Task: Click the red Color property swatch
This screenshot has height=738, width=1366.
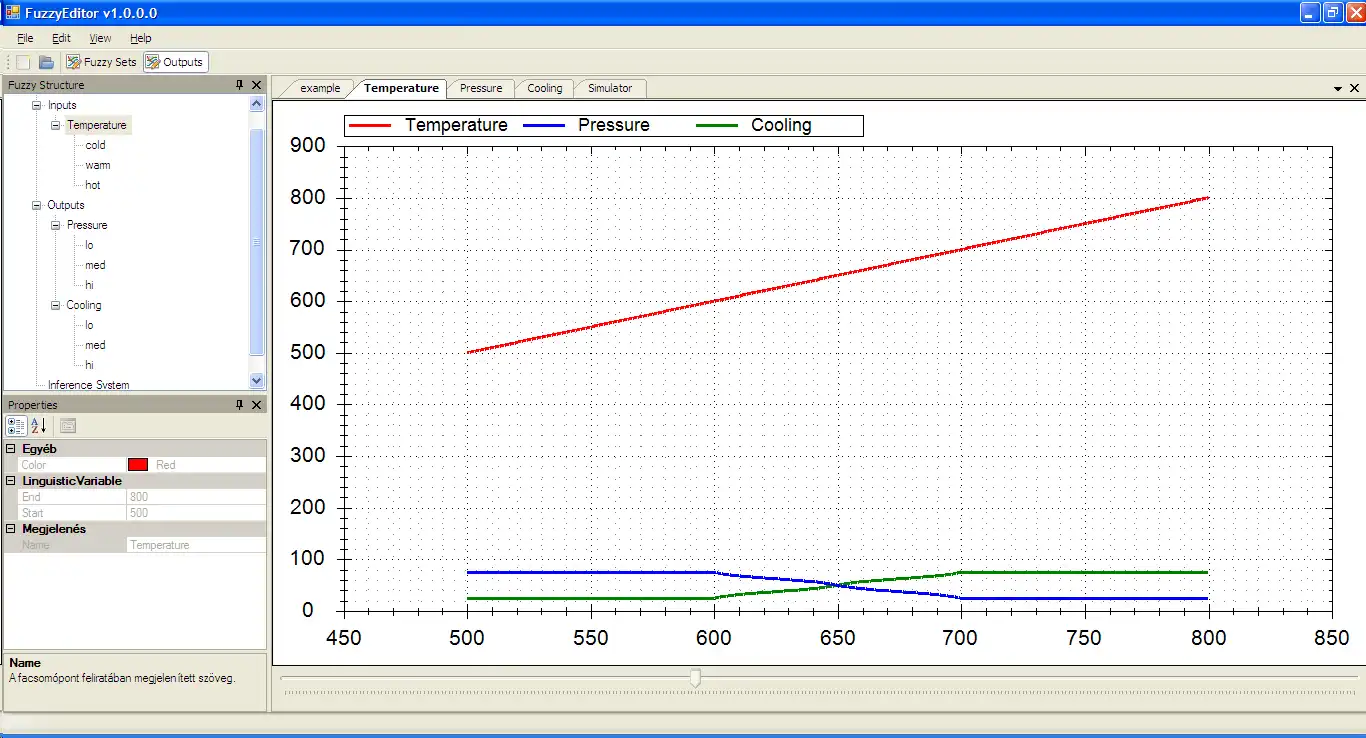Action: [x=138, y=465]
